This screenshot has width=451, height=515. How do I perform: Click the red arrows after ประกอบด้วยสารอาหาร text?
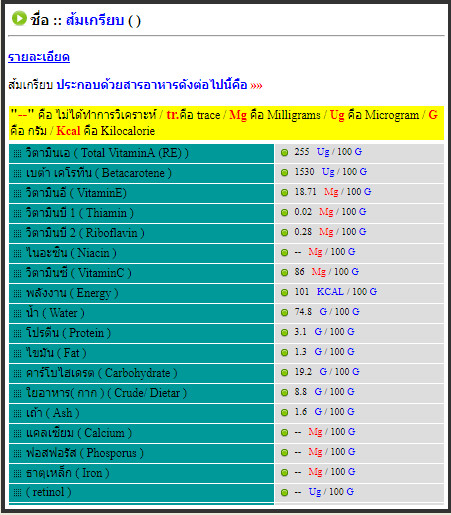click(x=256, y=86)
